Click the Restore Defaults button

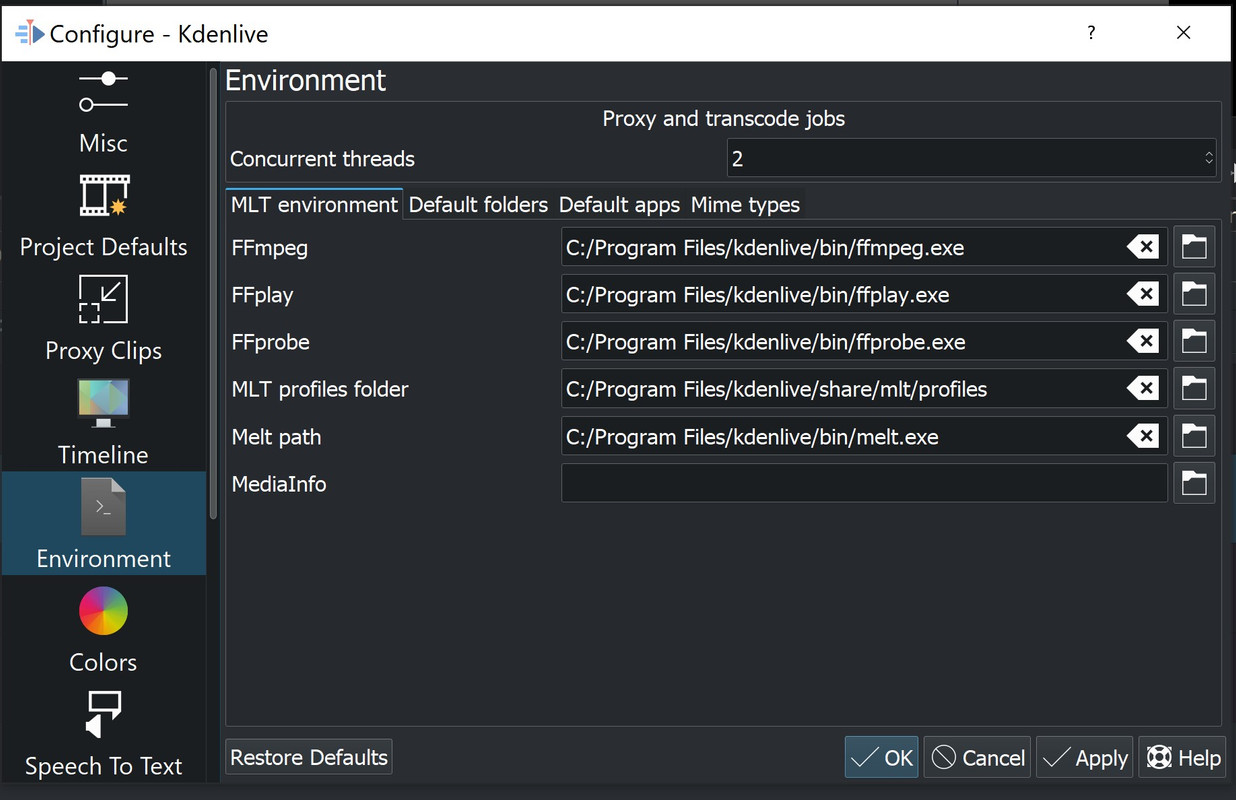tap(309, 757)
